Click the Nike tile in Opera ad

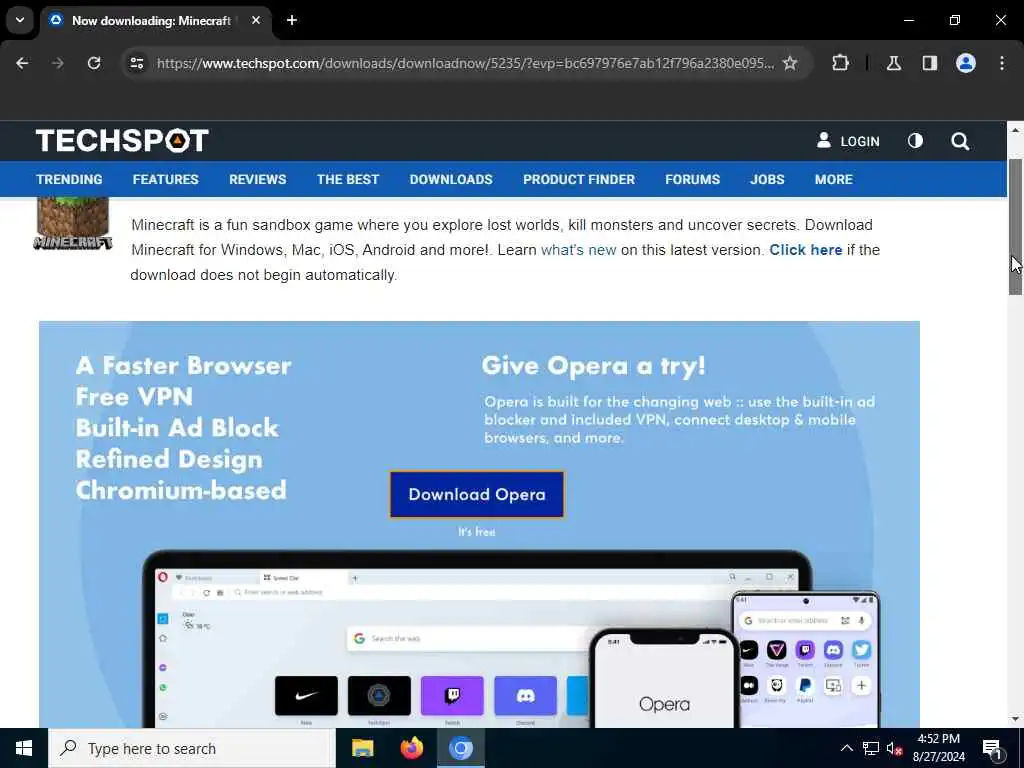306,696
